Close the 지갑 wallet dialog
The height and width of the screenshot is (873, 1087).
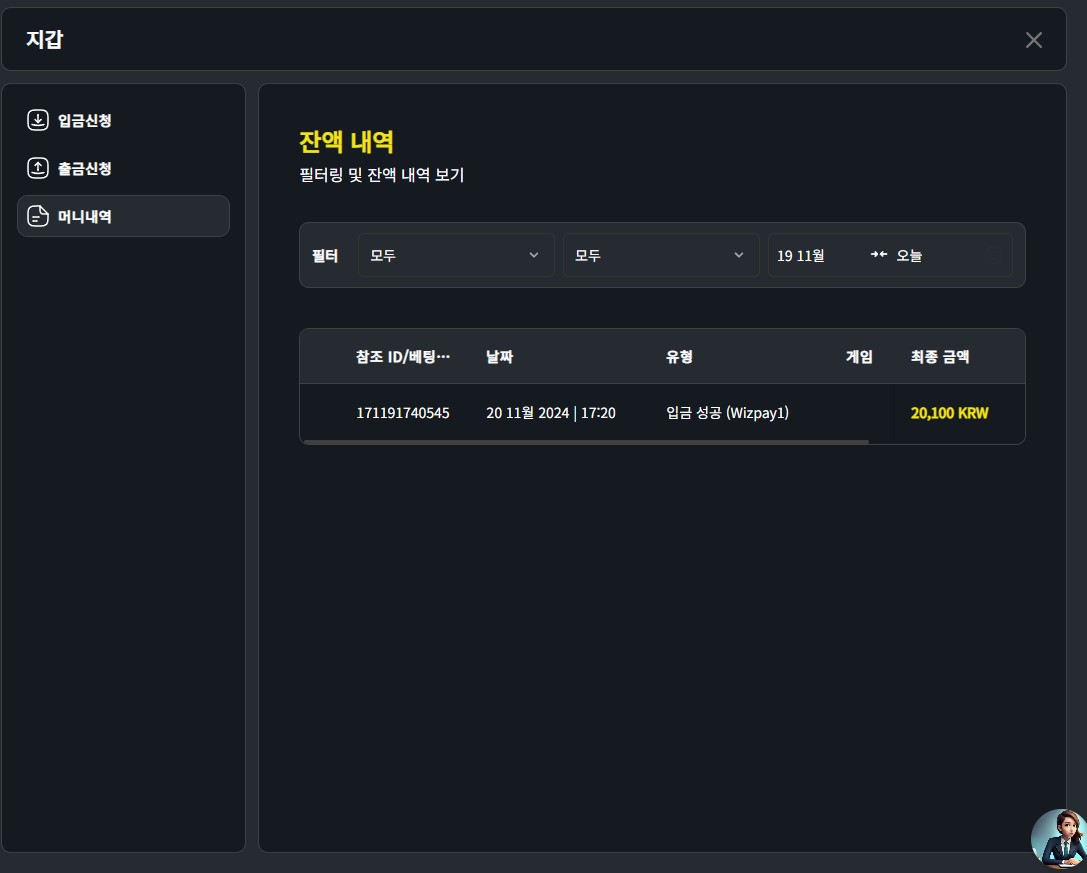pos(1034,40)
